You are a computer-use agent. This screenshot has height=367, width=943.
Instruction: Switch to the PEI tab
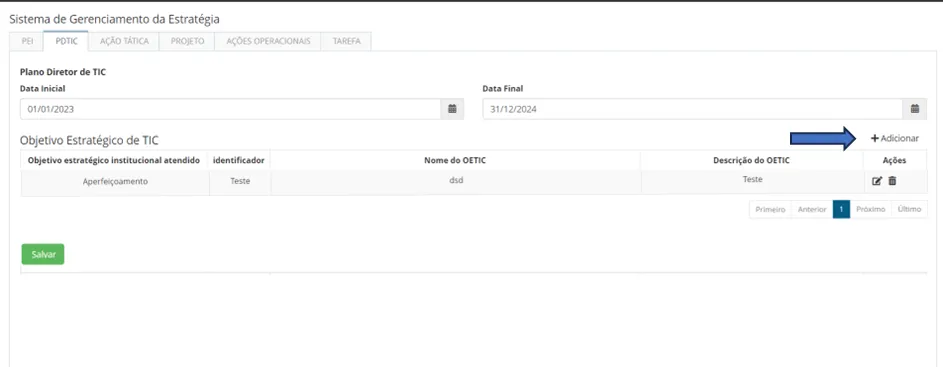[27, 42]
